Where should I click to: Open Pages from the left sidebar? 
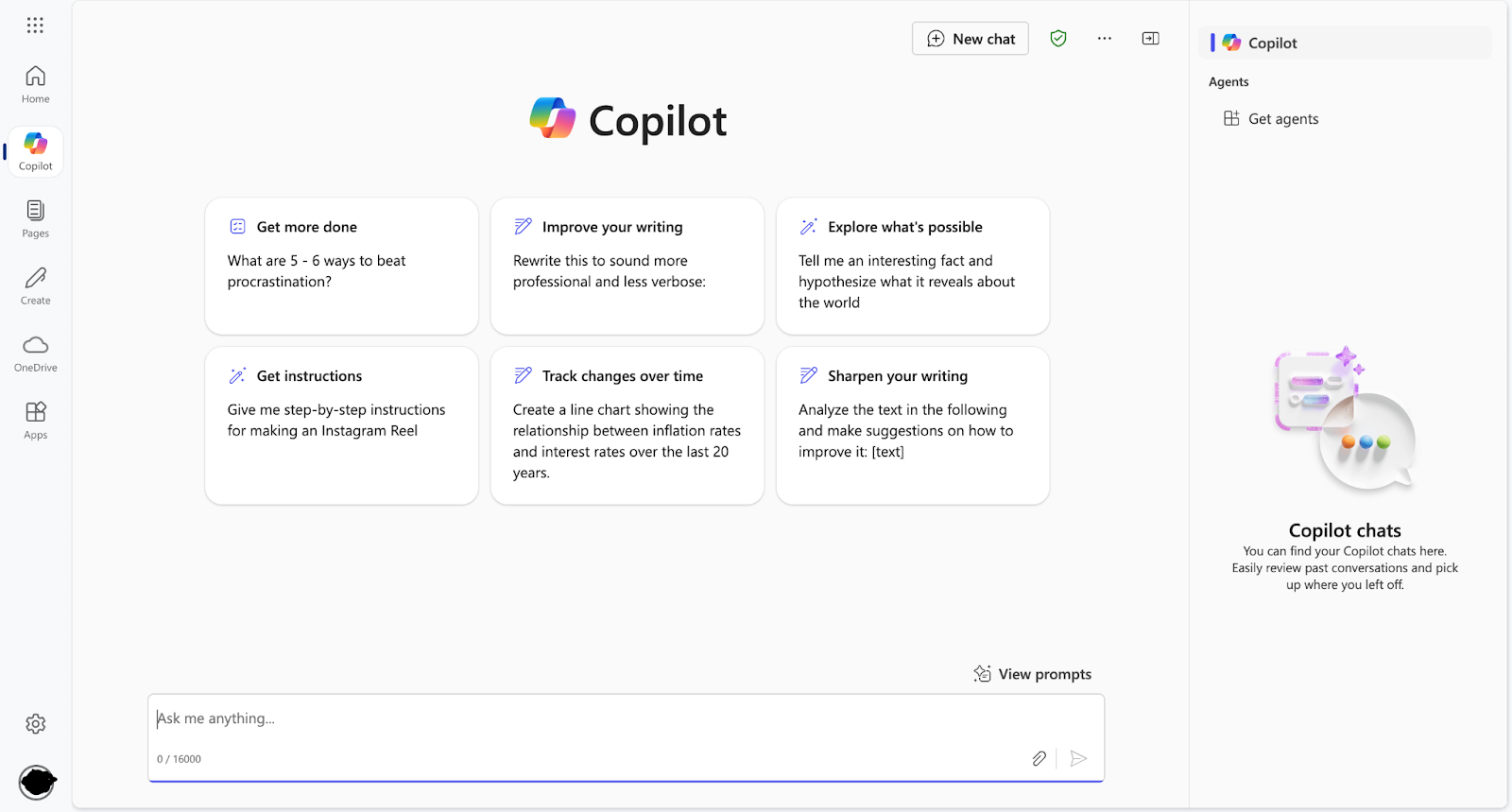coord(35,218)
